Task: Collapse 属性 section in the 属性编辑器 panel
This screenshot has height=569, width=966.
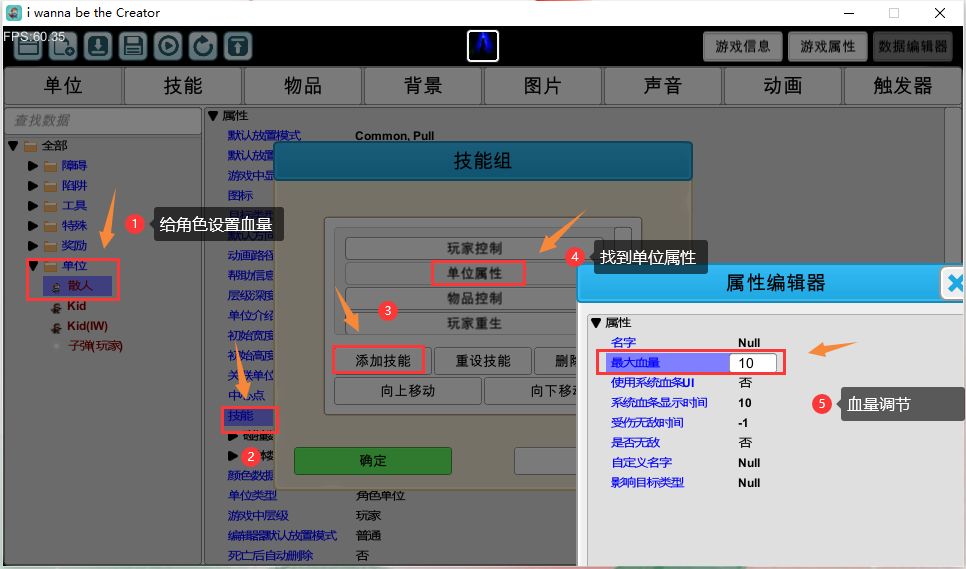Action: [596, 323]
